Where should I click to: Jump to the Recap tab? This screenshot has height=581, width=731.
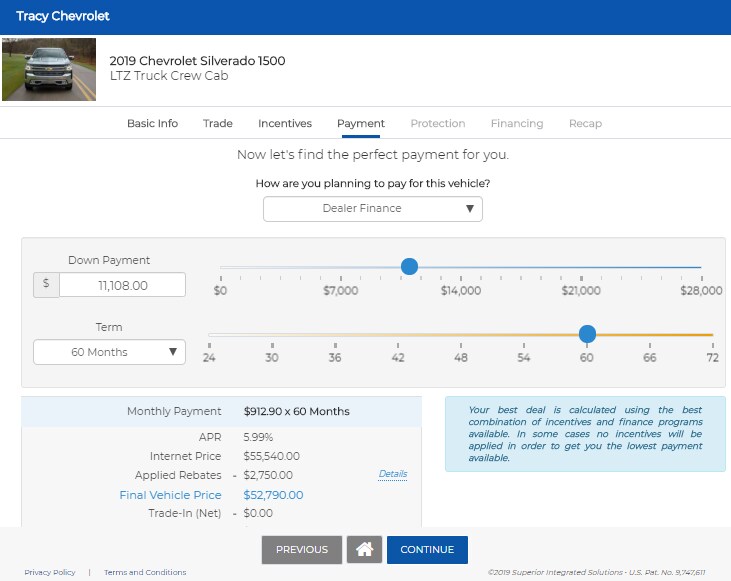pos(585,124)
